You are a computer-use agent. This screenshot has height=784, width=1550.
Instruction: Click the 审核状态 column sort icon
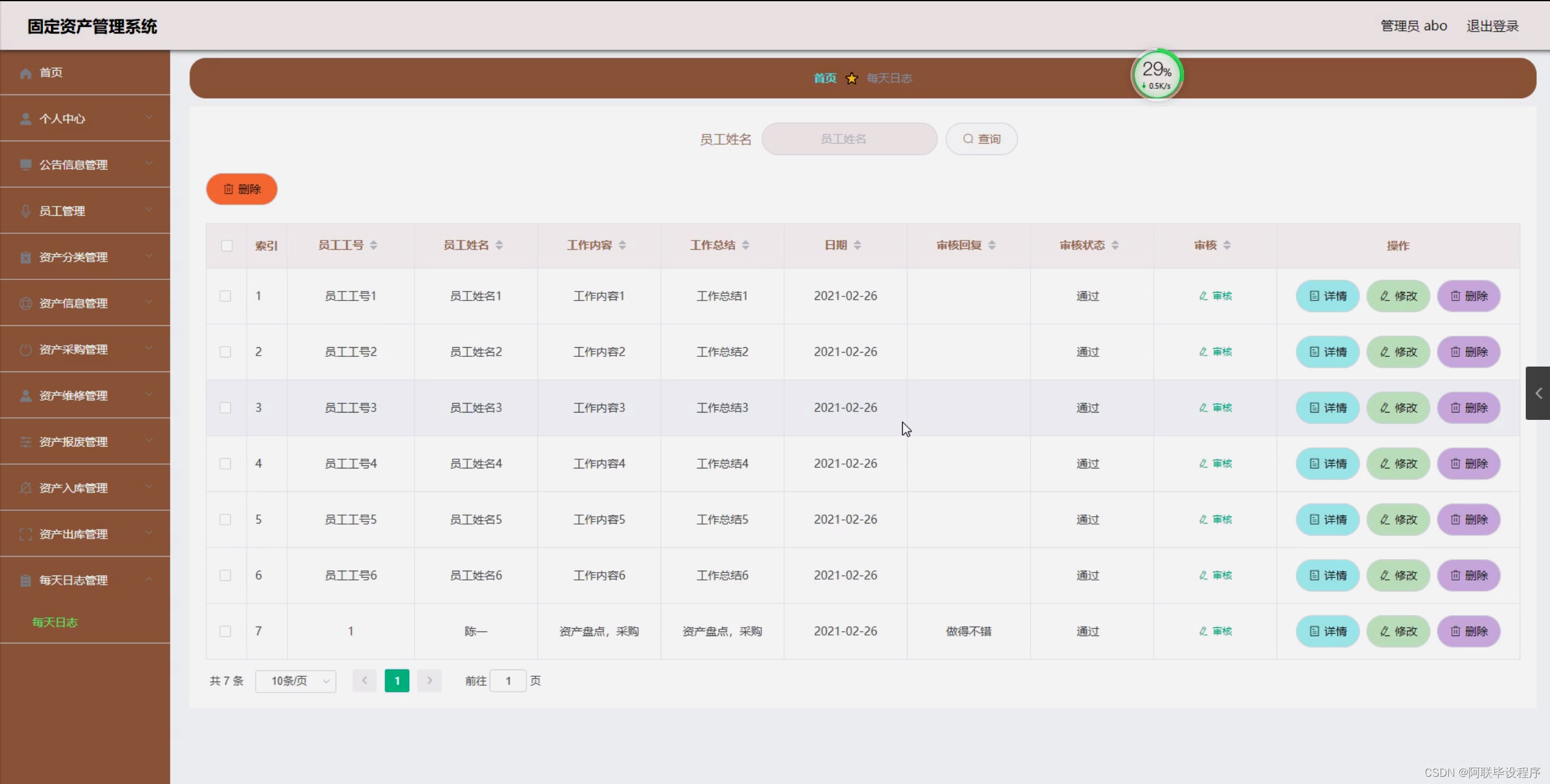(1115, 245)
